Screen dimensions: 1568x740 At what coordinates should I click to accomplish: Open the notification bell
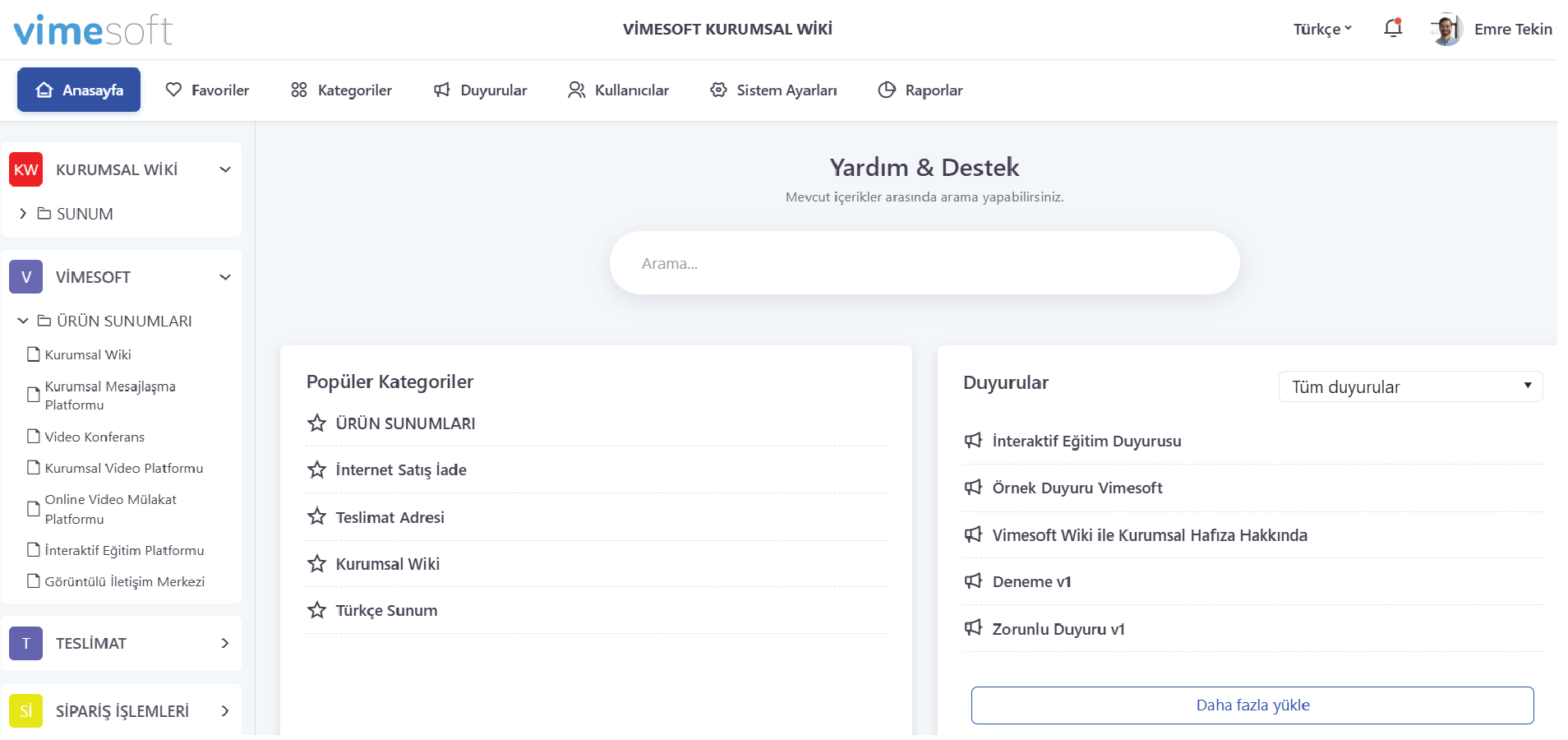pos(1393,28)
